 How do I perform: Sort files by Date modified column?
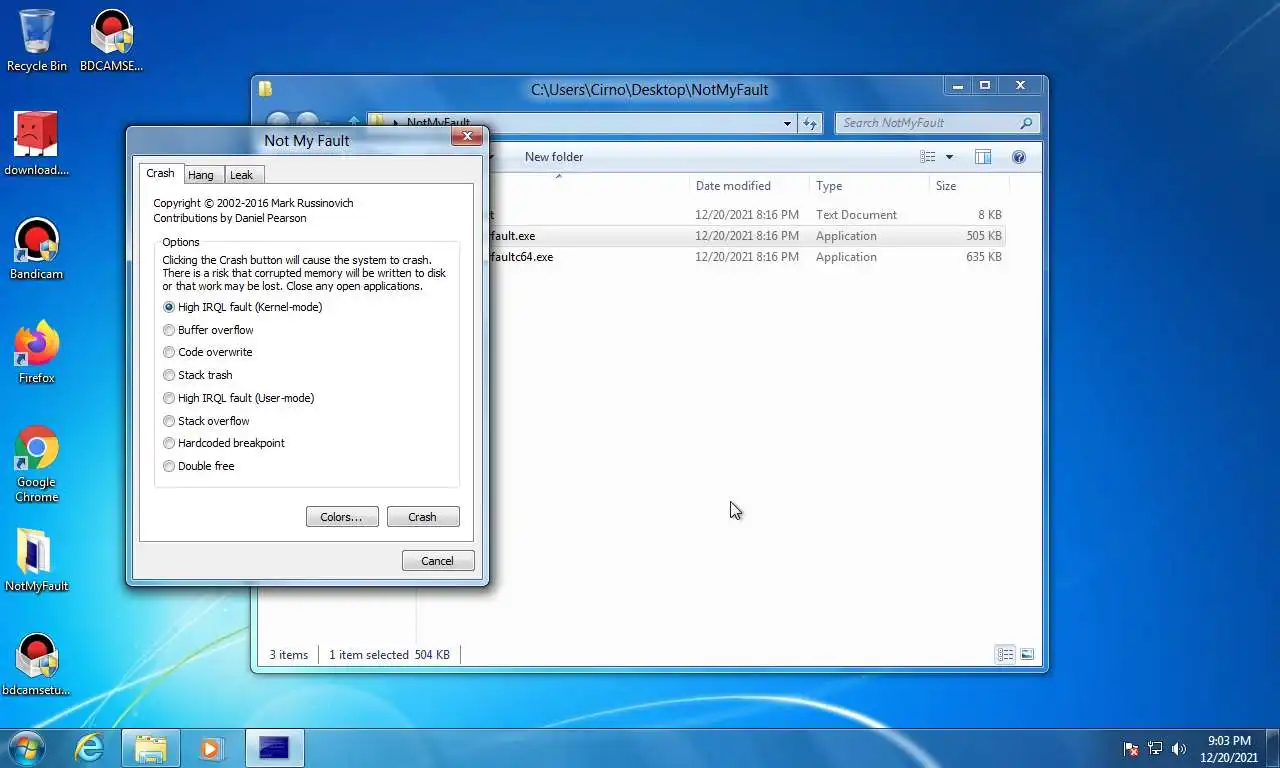[748, 186]
